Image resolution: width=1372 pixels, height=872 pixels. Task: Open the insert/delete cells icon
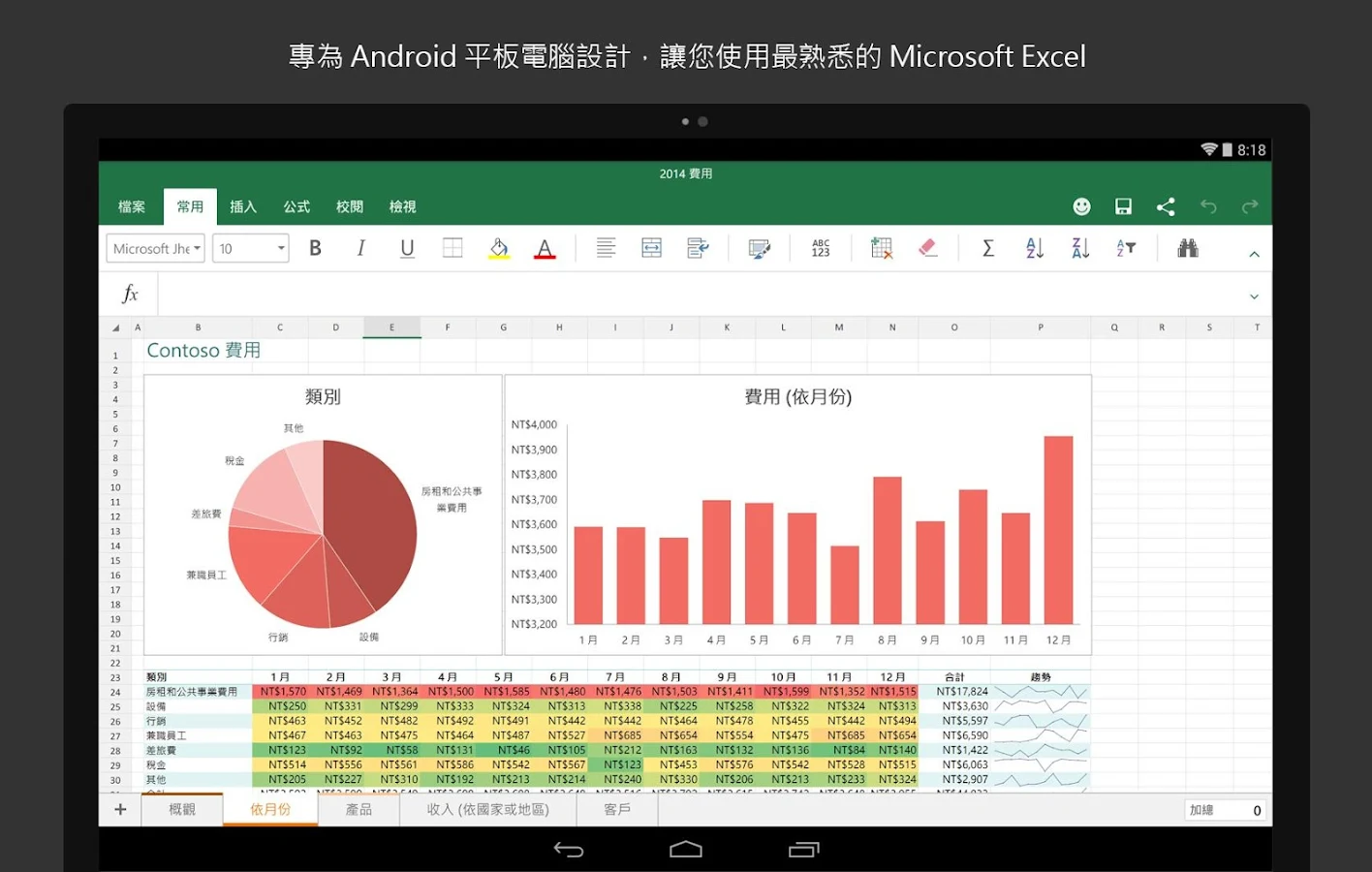[880, 248]
